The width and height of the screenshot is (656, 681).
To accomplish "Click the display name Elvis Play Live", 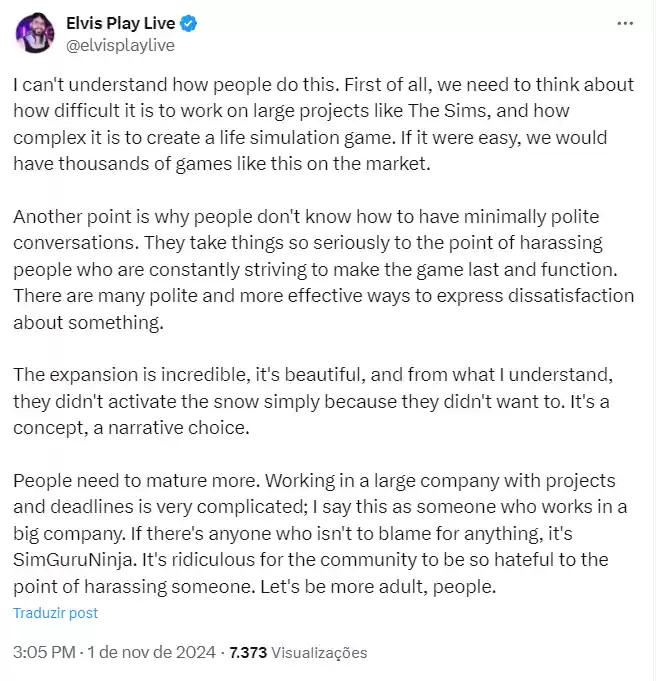I will pyautogui.click(x=119, y=21).
